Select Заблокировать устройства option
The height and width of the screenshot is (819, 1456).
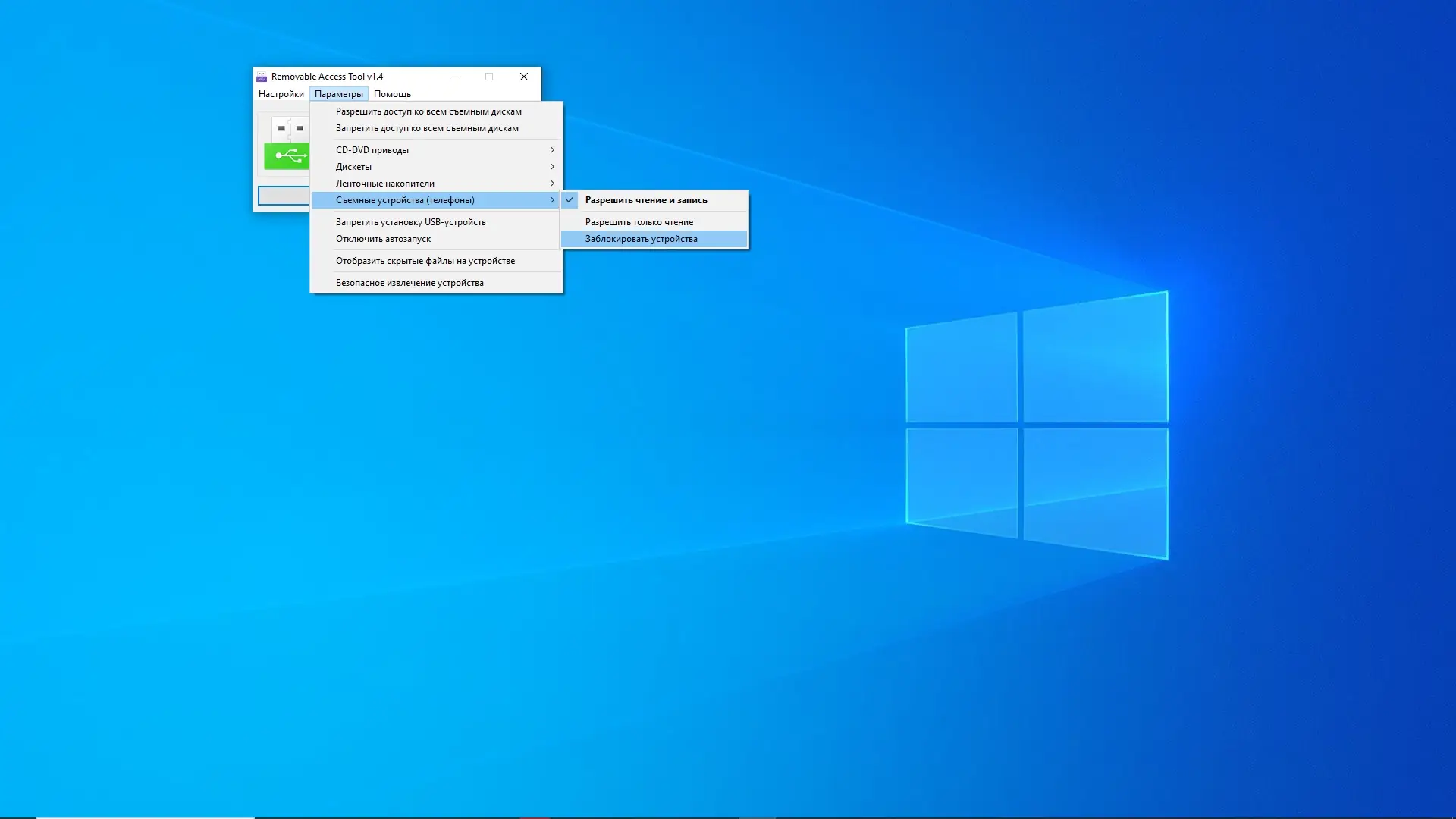pyautogui.click(x=641, y=239)
